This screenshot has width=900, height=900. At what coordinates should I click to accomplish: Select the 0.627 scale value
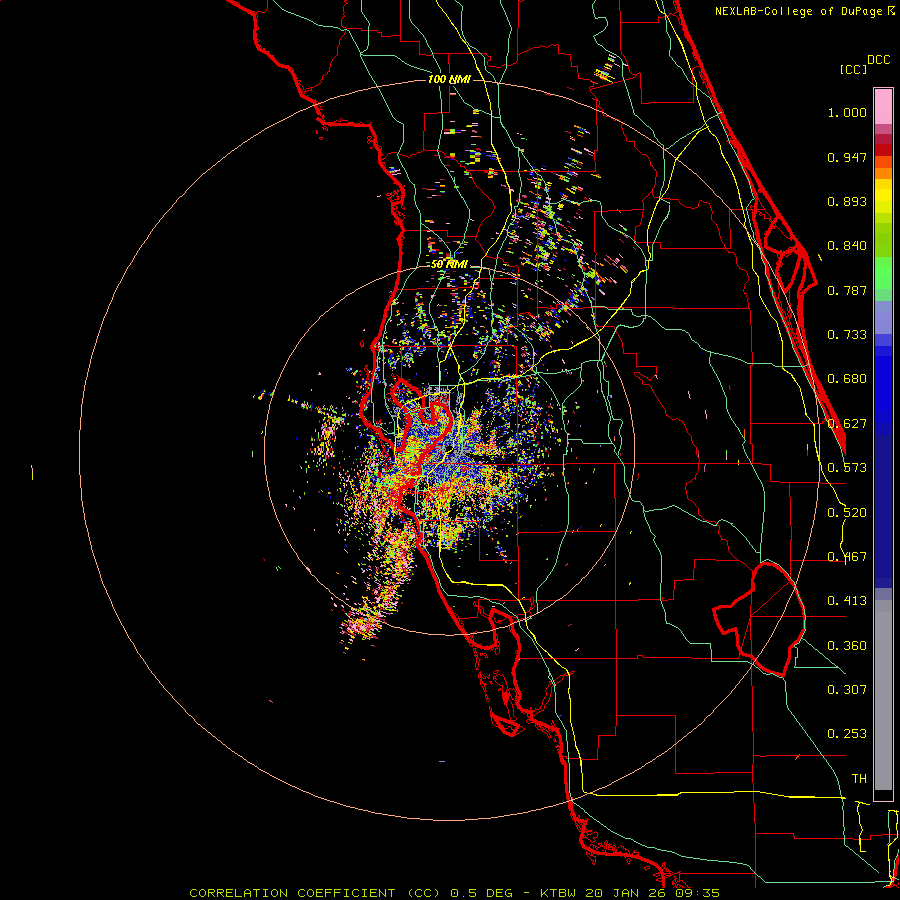coord(847,424)
